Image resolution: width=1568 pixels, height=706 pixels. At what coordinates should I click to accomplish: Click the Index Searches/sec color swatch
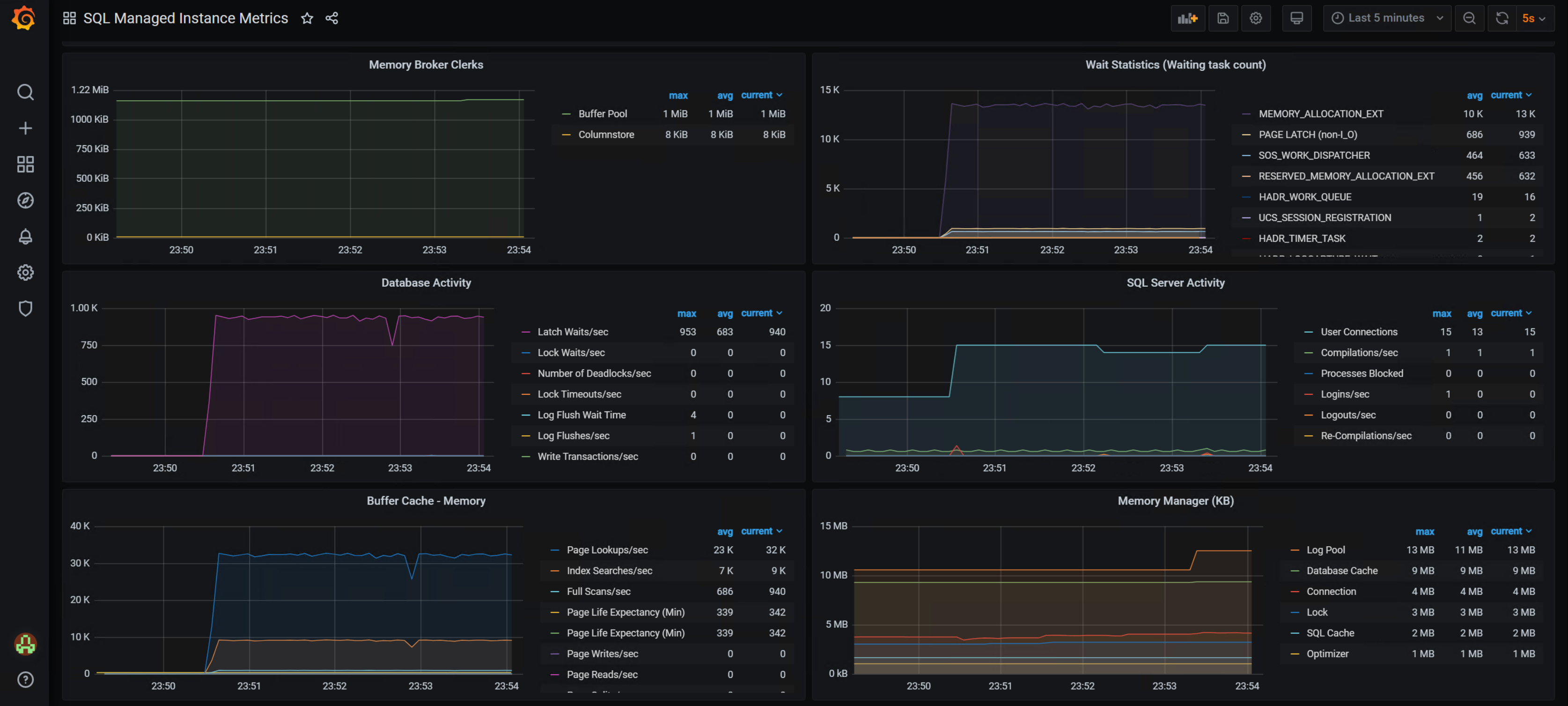pyautogui.click(x=554, y=571)
